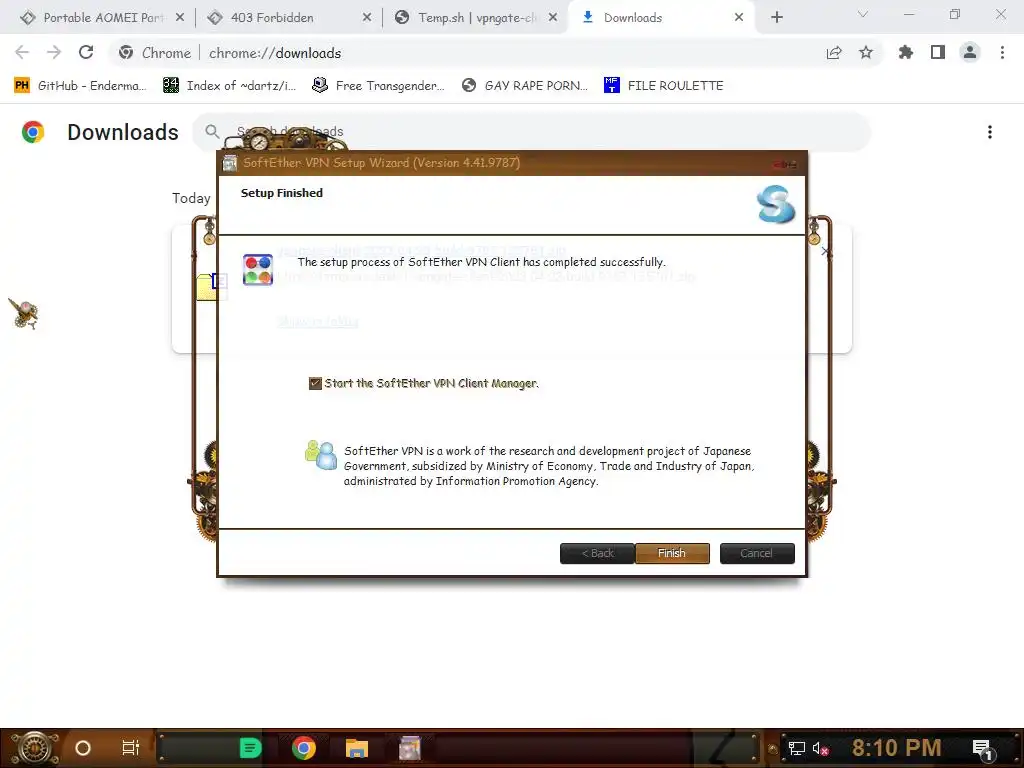This screenshot has height=768, width=1024.
Task: Close the Temp.sh tab
Action: 553,18
